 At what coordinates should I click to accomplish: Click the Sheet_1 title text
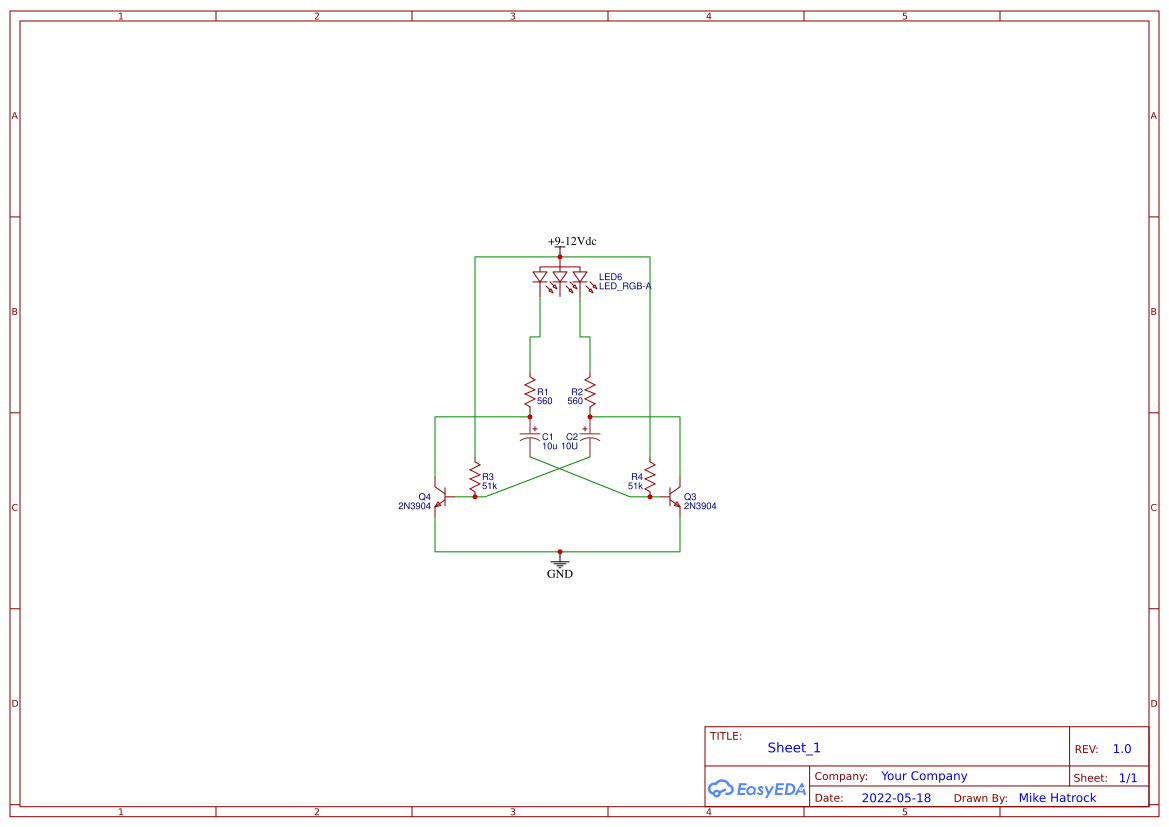pos(793,748)
